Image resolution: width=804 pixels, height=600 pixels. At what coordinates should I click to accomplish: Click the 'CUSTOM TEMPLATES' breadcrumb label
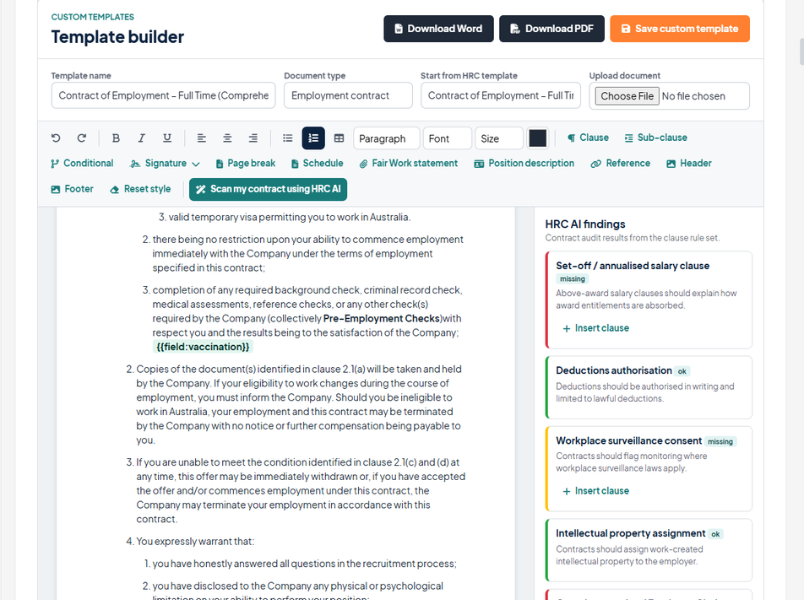pyautogui.click(x=92, y=17)
